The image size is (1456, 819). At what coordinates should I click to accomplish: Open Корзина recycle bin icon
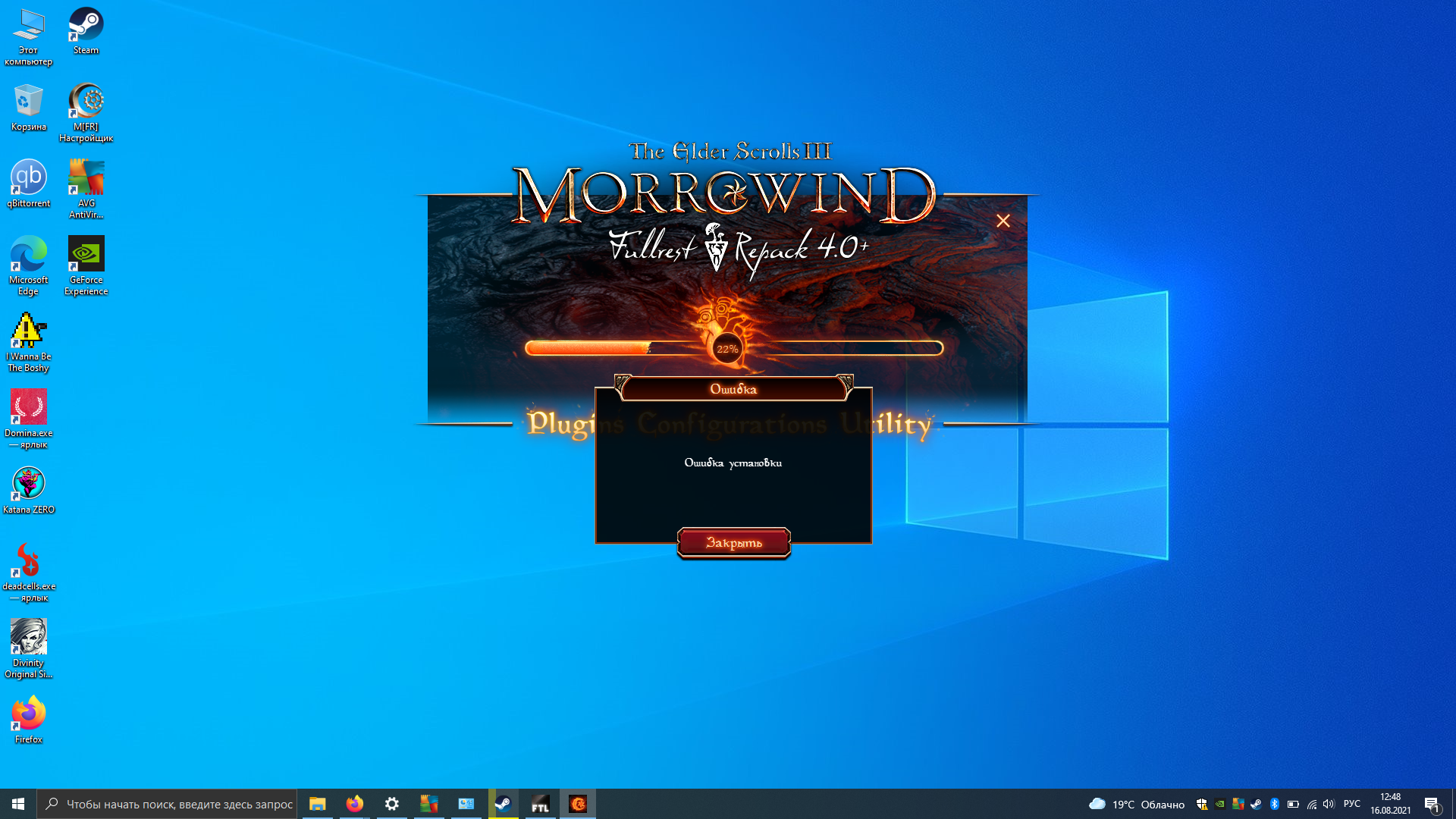[29, 106]
